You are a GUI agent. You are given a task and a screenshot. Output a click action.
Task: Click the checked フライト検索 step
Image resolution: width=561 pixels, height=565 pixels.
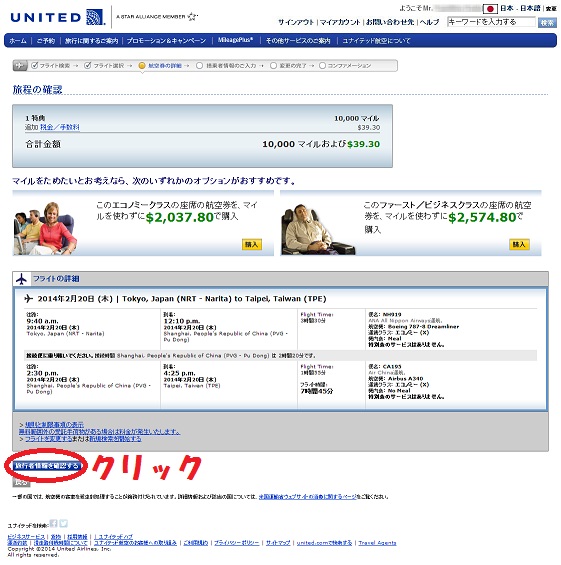(x=50, y=66)
